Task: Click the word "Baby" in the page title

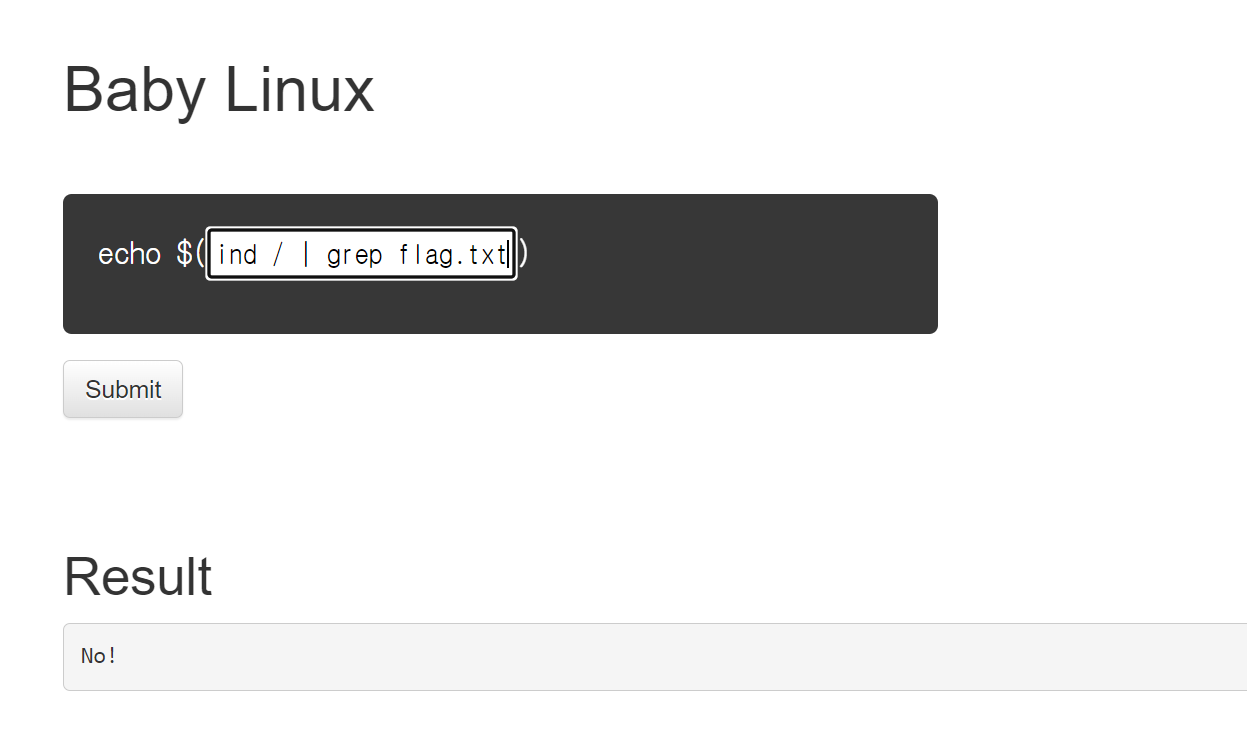Action: coord(134,90)
